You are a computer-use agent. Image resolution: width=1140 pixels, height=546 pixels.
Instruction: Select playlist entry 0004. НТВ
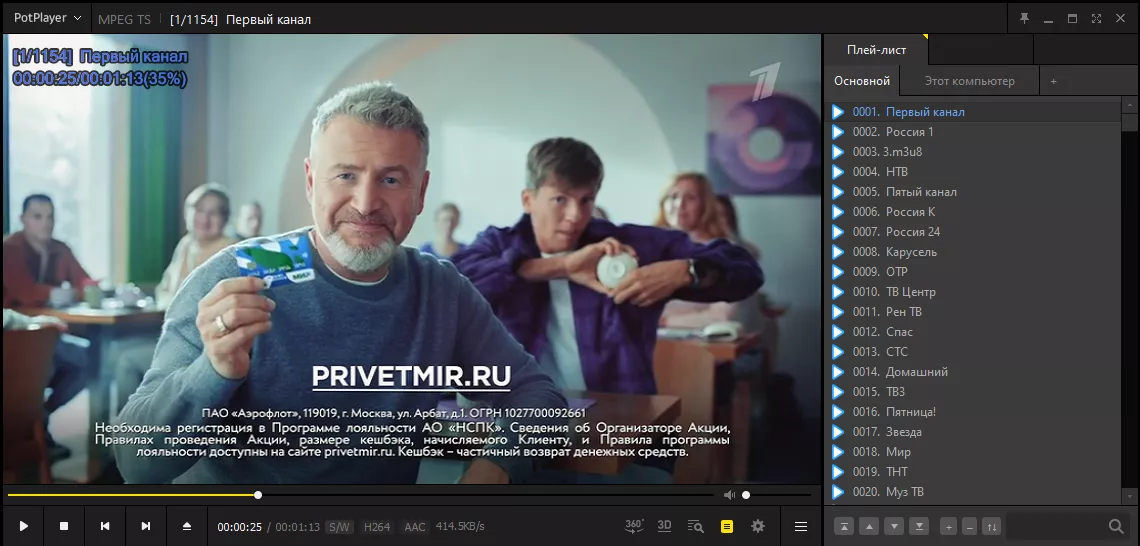click(x=974, y=172)
